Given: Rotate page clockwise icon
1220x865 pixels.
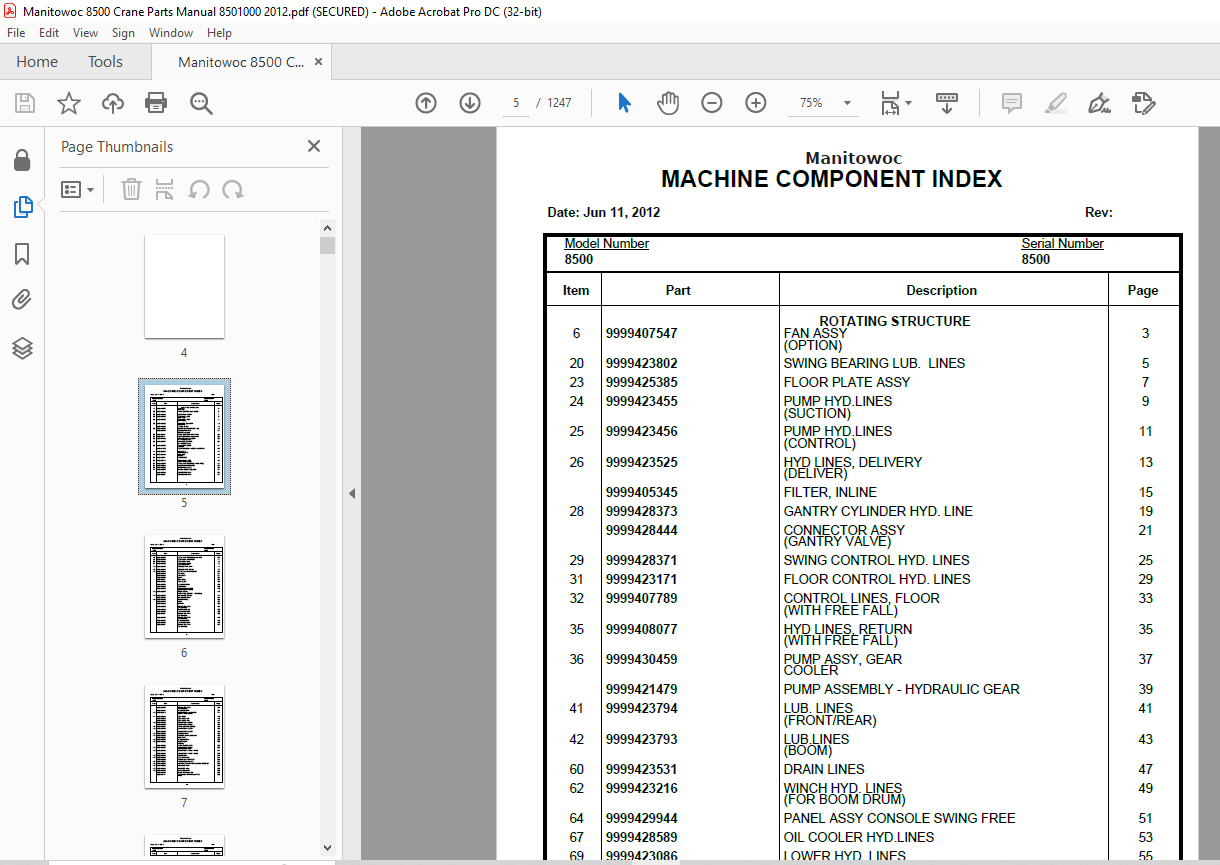Looking at the screenshot, I should tap(233, 189).
